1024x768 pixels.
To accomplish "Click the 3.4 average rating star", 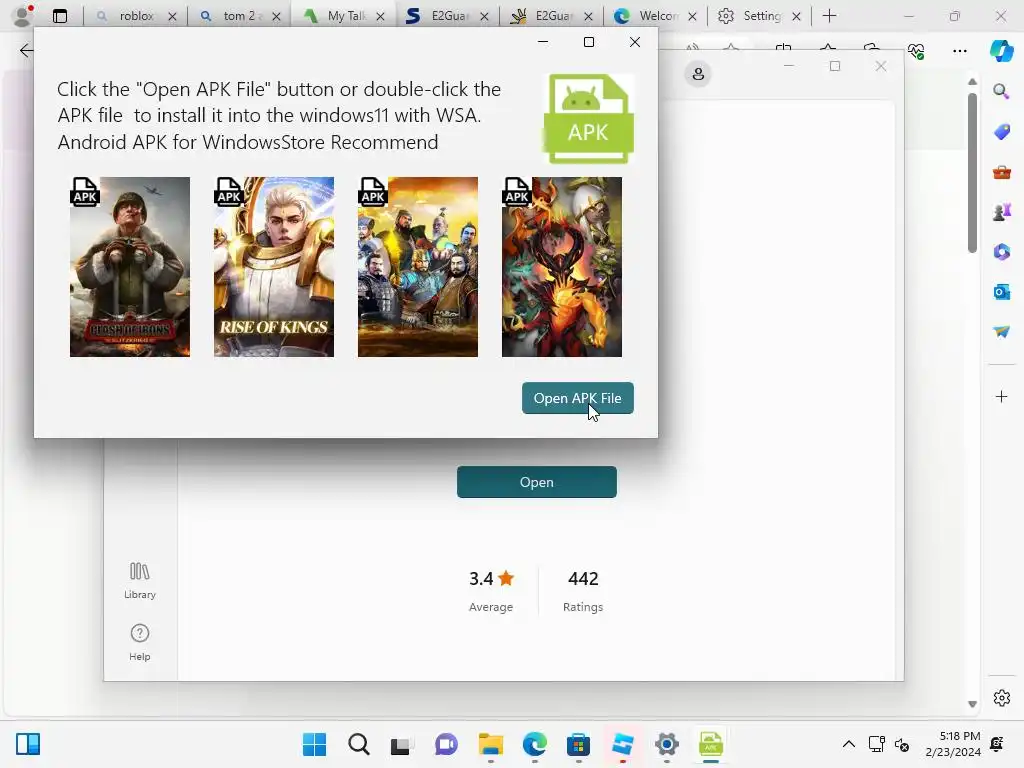I will [506, 578].
